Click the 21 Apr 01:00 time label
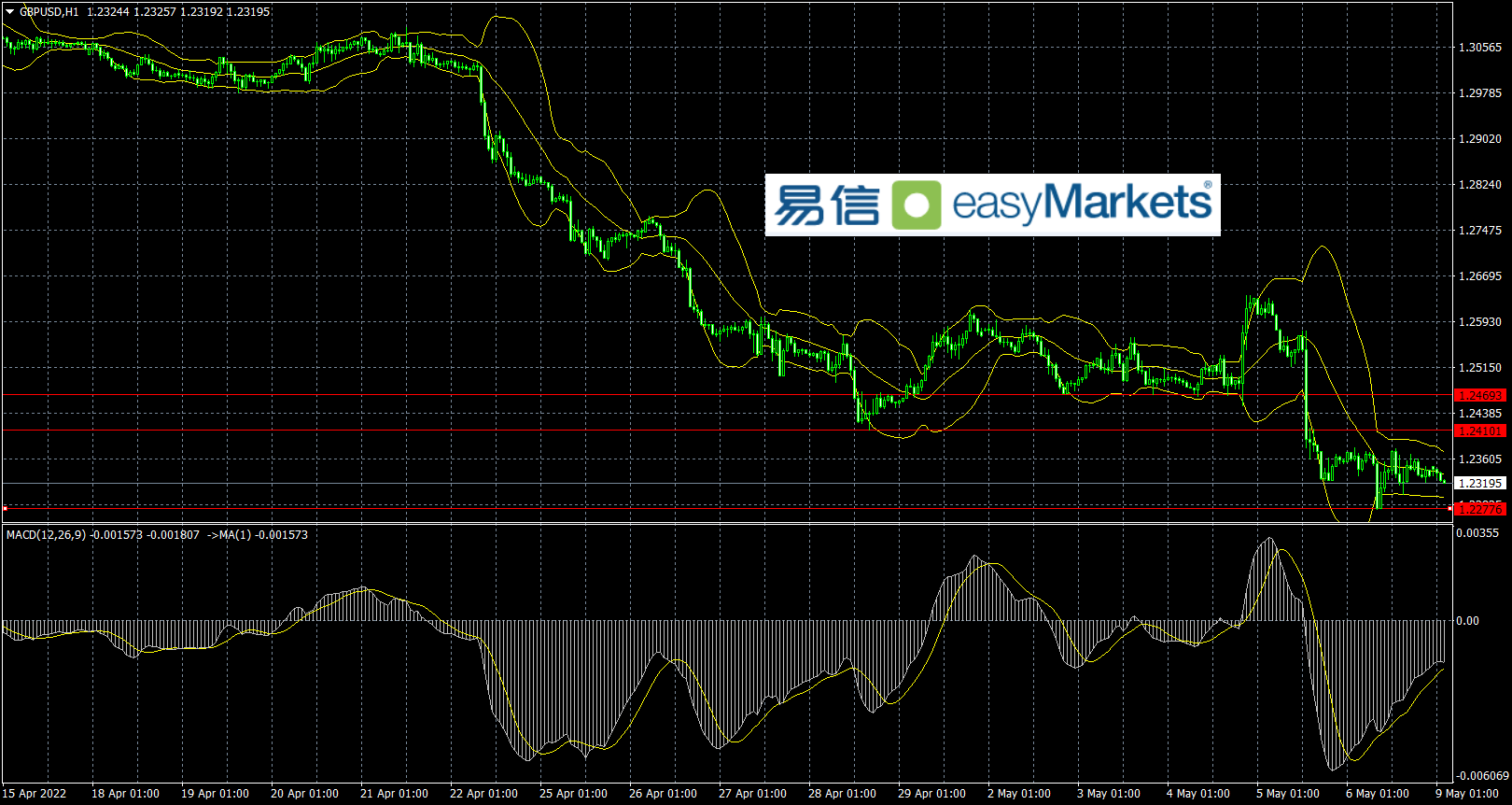 click(x=394, y=794)
